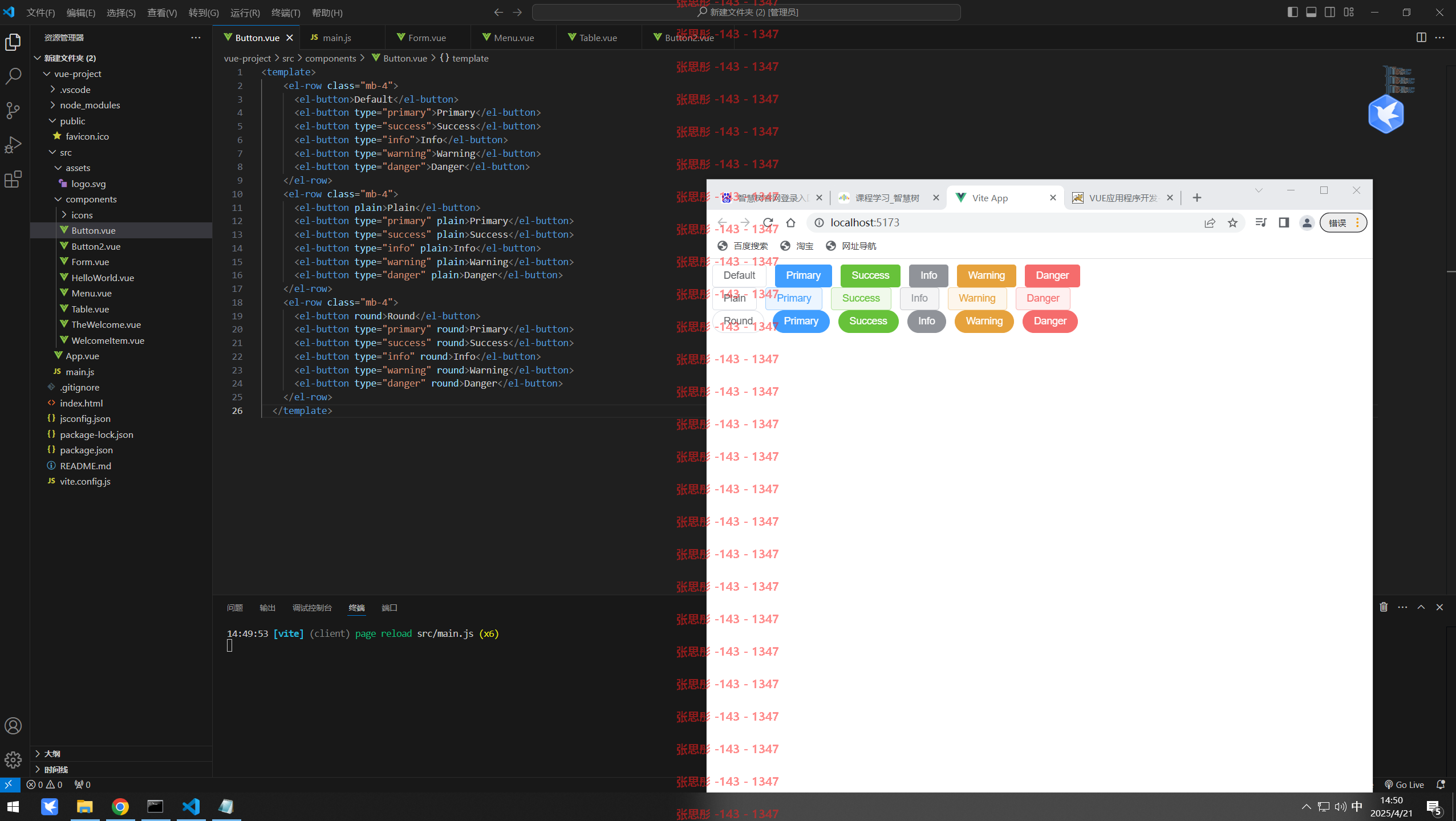Open File Explorer from taskbar
1456x821 pixels.
(84, 806)
